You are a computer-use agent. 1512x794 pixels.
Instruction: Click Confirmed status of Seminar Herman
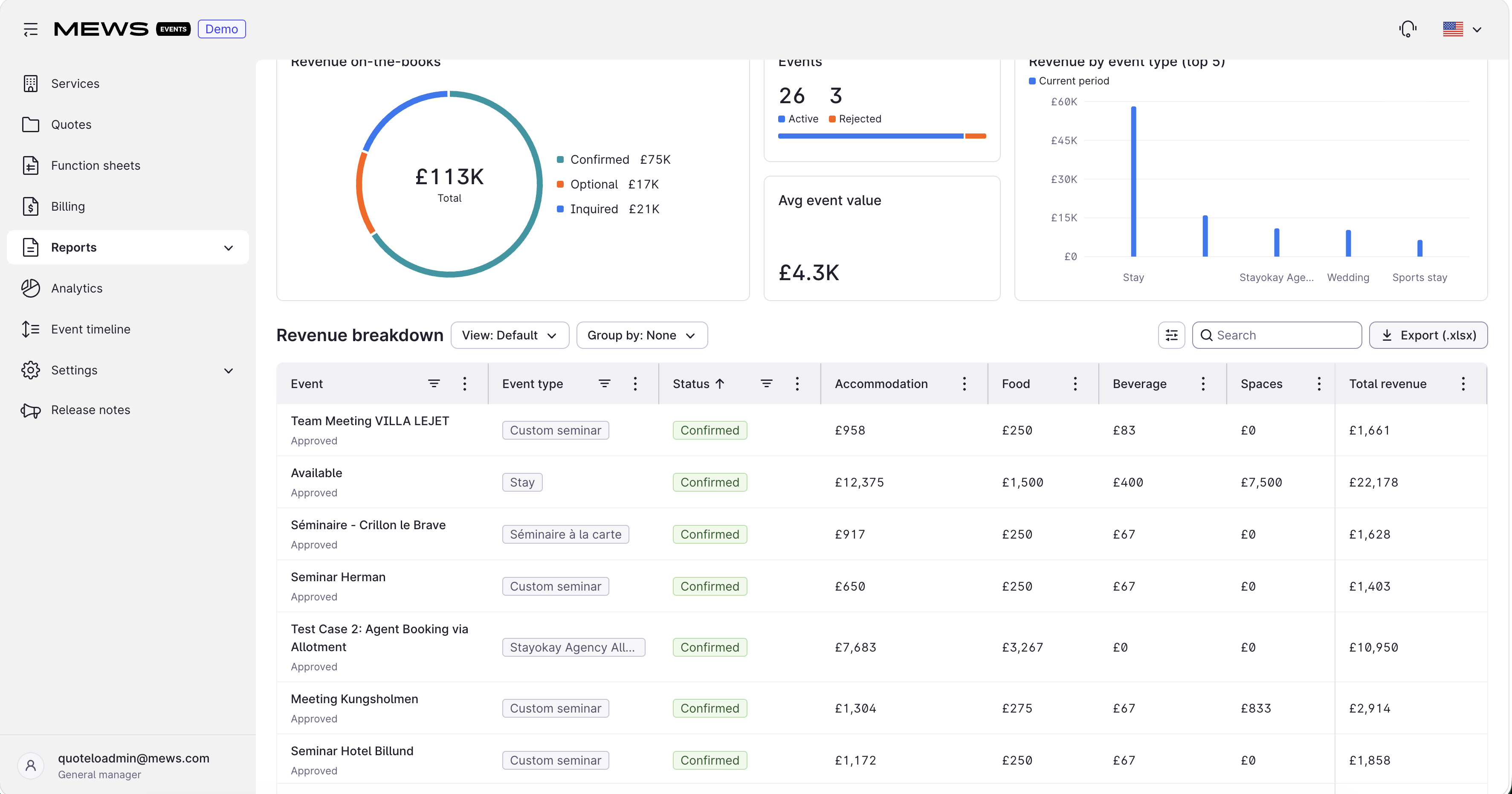710,586
